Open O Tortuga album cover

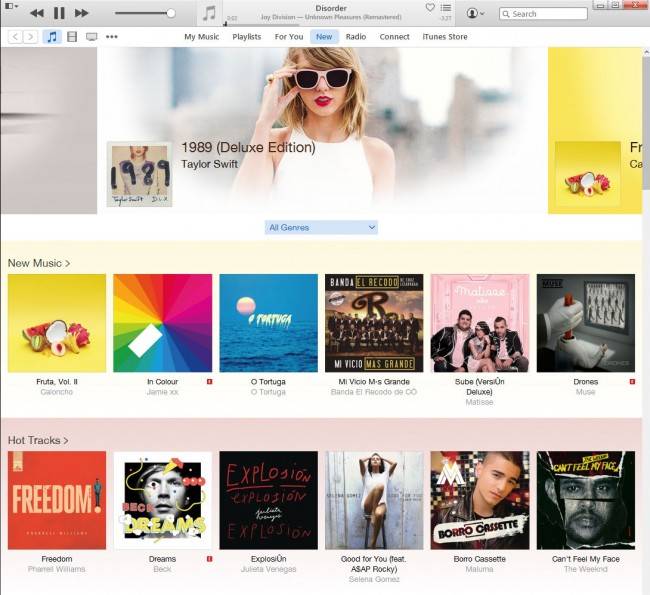point(269,323)
